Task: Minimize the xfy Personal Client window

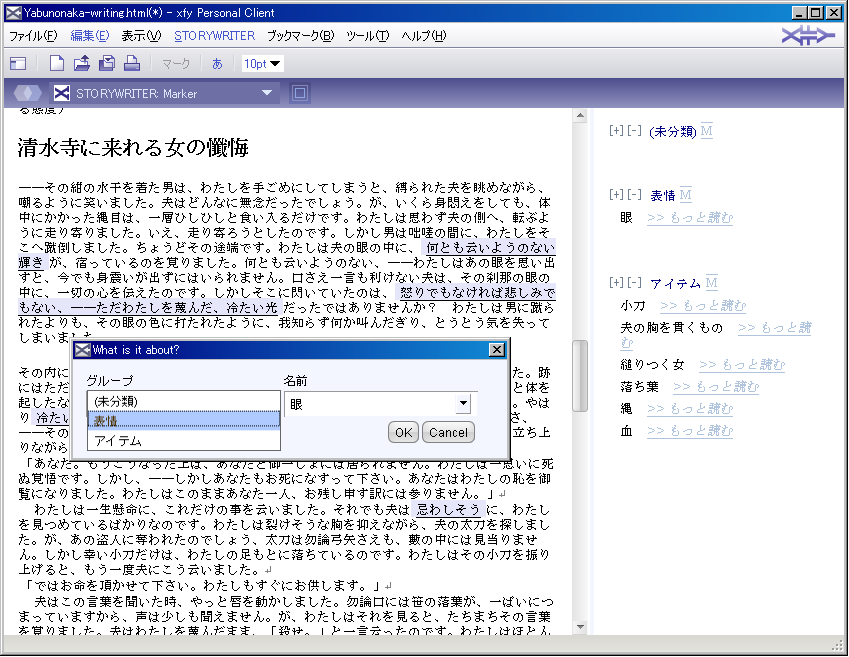Action: coord(800,12)
